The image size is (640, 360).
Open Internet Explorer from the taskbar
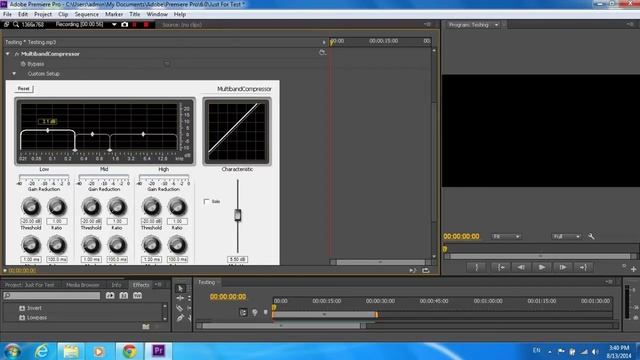pyautogui.click(x=42, y=351)
